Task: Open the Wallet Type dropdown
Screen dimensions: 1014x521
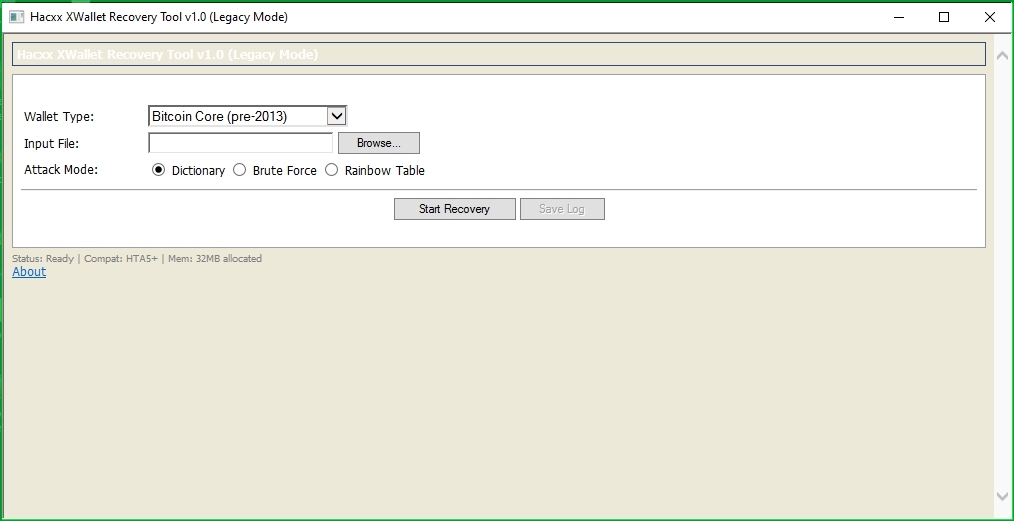Action: [x=248, y=116]
